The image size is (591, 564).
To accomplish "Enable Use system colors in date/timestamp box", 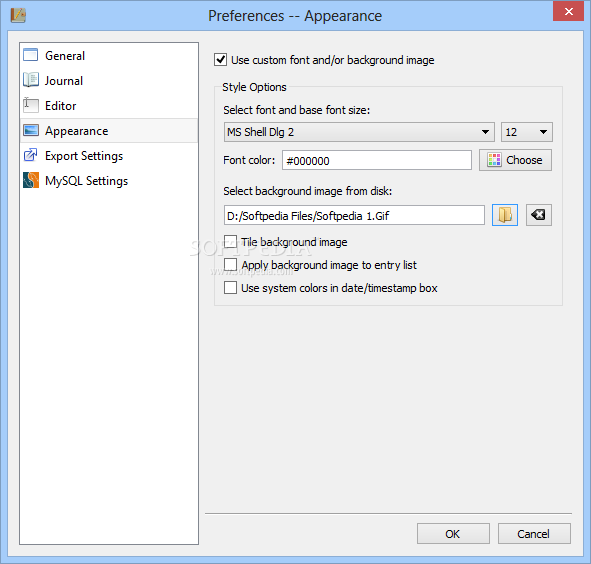I will pos(230,288).
